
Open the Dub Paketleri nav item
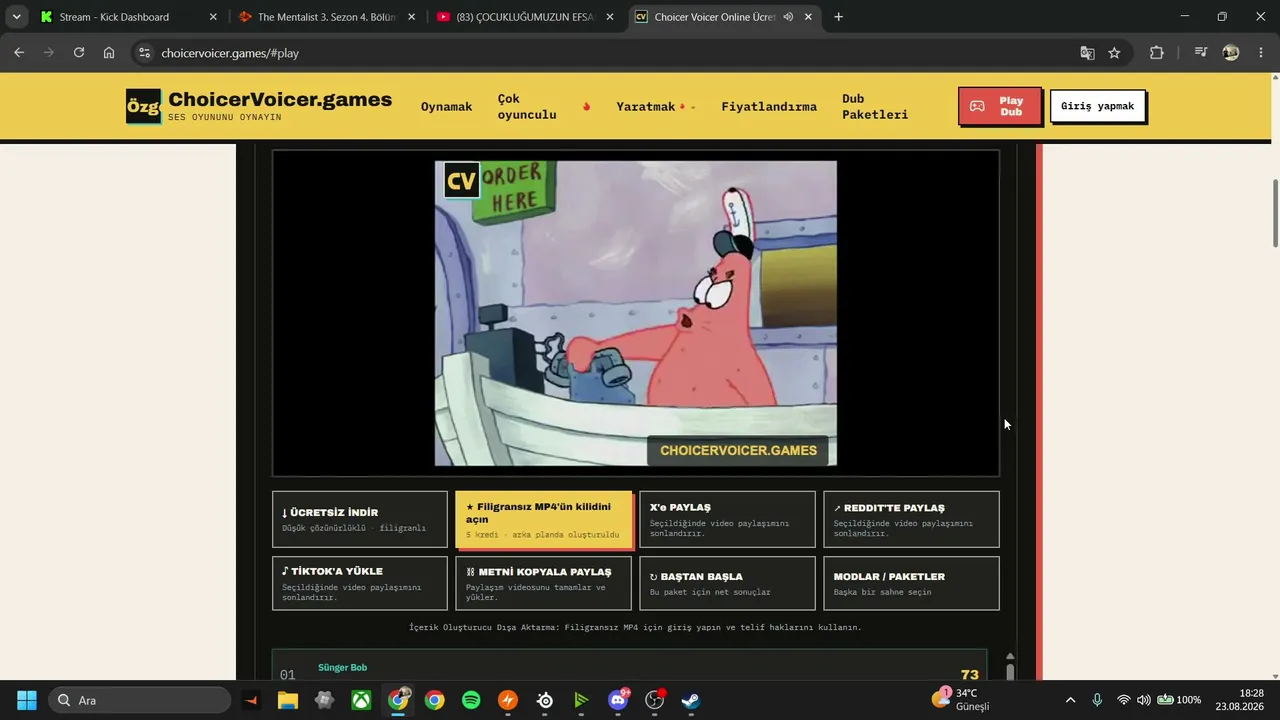[875, 107]
